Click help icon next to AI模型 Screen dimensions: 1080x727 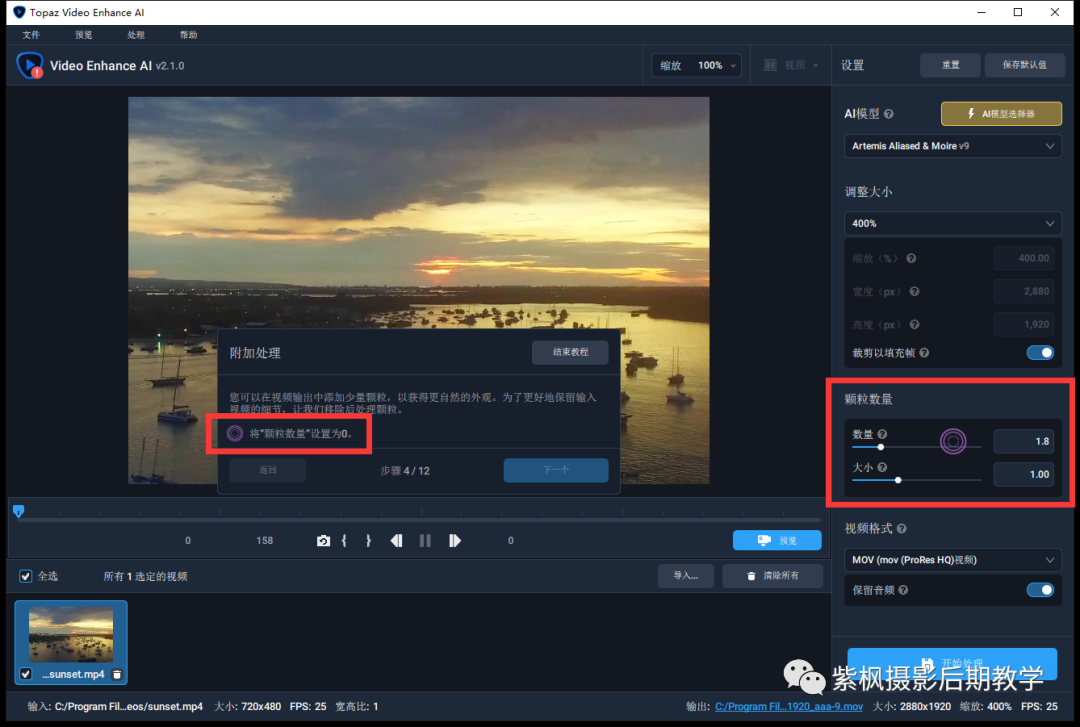(889, 114)
